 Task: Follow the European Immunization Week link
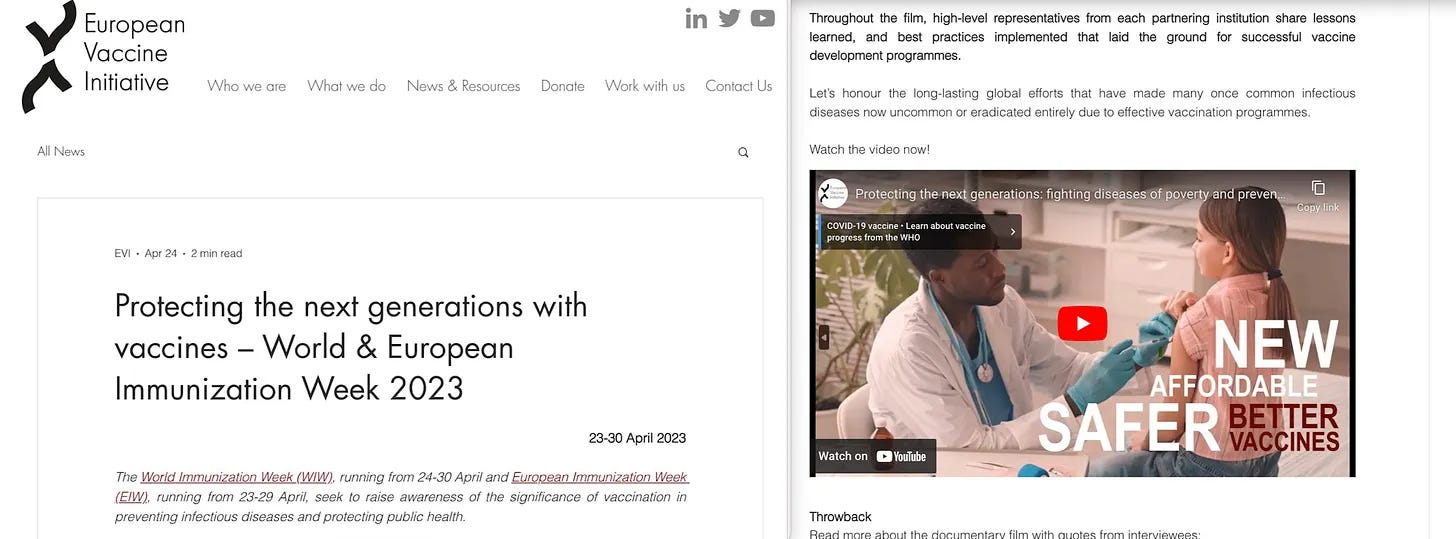point(600,477)
